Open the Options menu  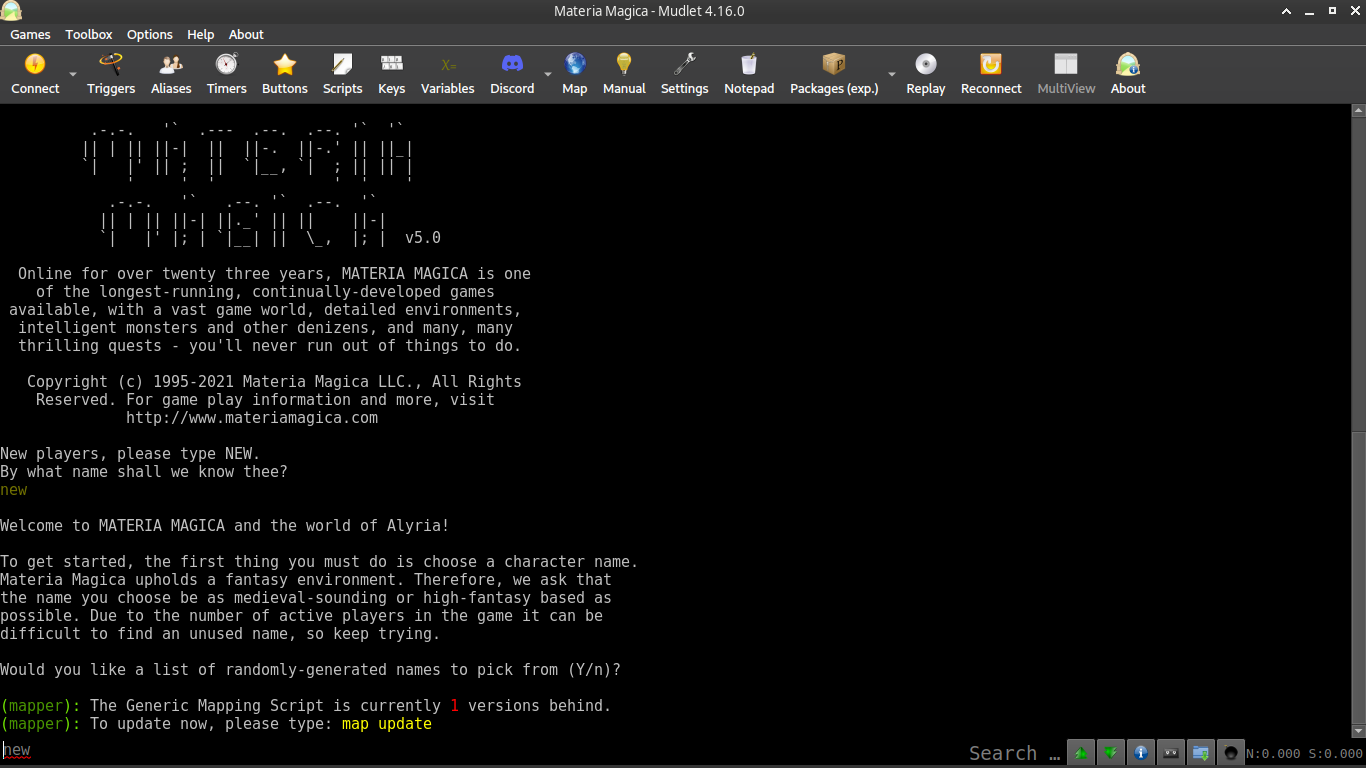point(150,34)
